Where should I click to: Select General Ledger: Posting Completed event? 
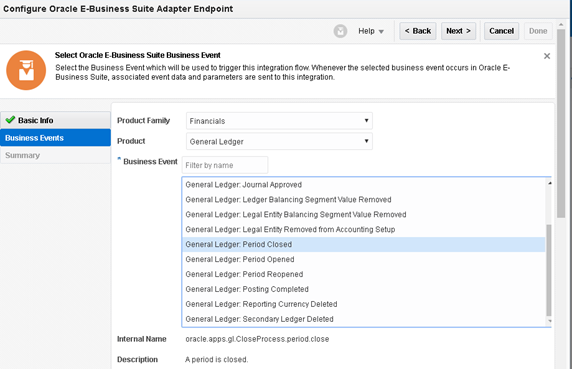pyautogui.click(x=363, y=290)
